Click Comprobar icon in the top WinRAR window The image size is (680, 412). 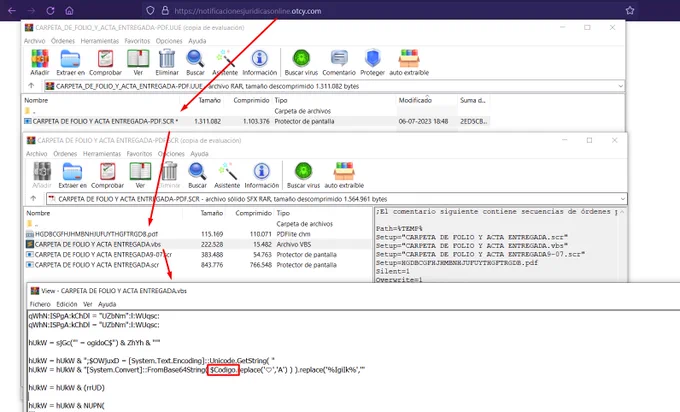click(105, 59)
